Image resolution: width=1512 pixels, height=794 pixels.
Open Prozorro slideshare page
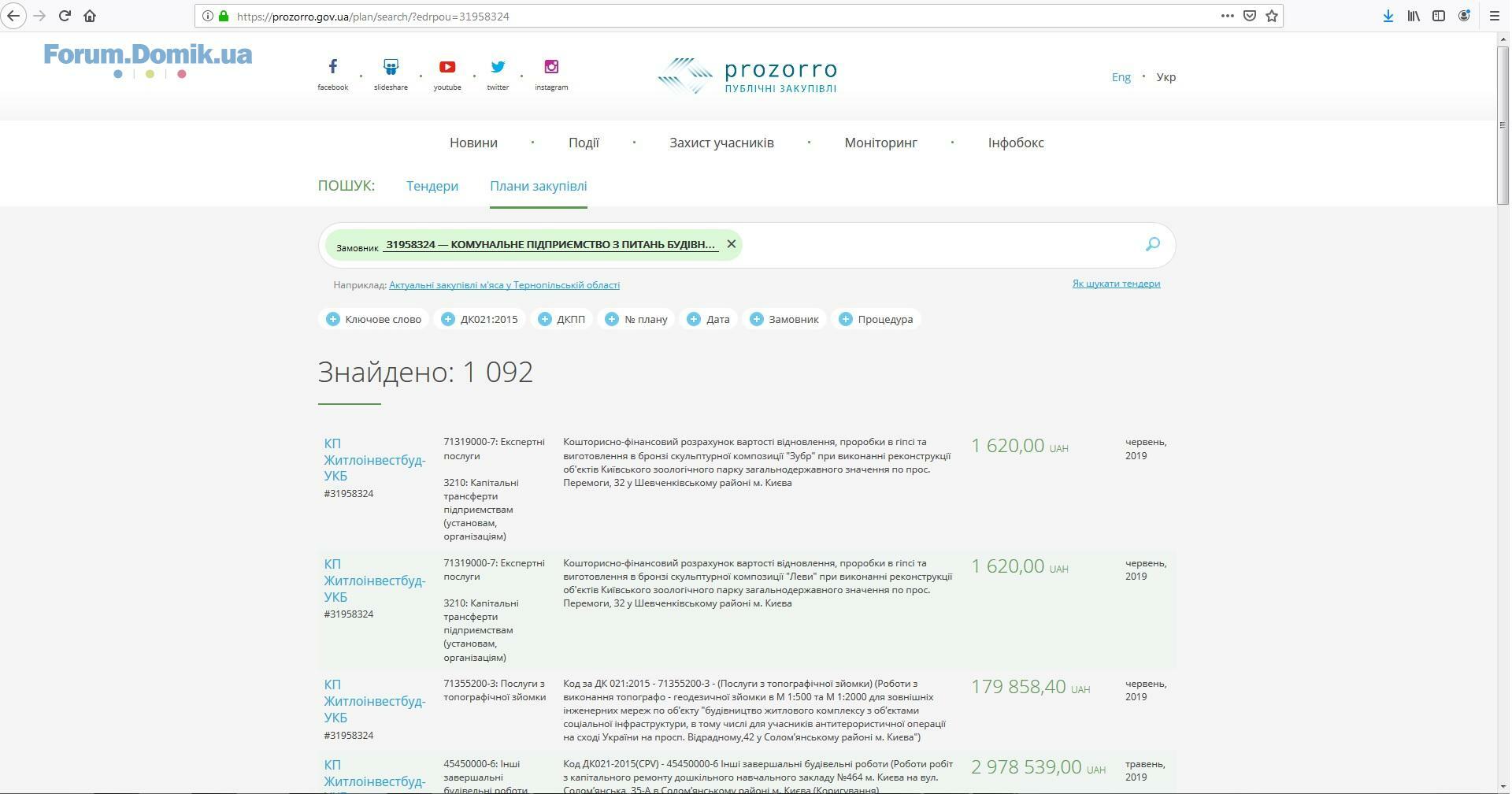pos(391,75)
